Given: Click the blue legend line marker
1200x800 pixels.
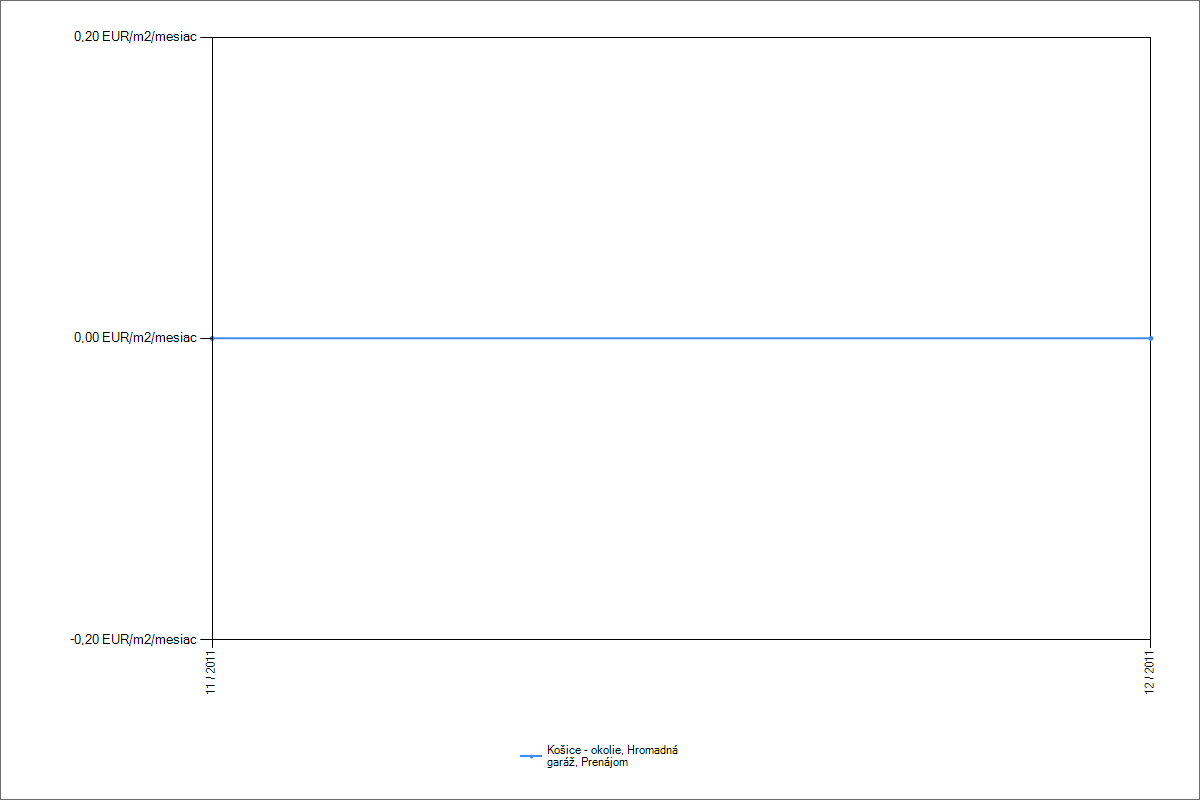Looking at the screenshot, I should pos(531,756).
